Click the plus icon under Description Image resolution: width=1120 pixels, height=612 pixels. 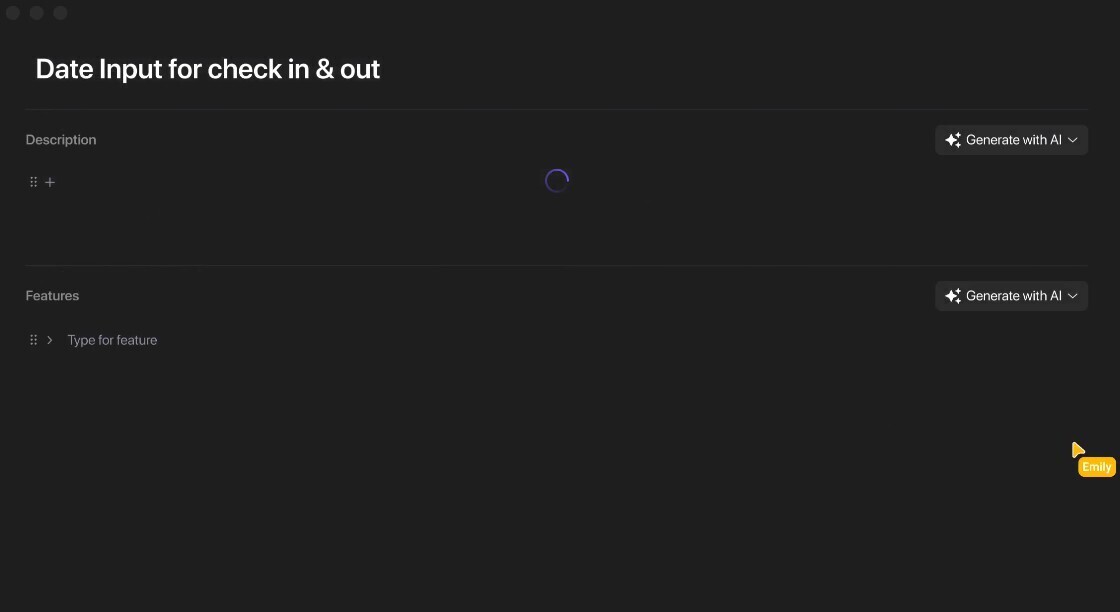[50, 182]
